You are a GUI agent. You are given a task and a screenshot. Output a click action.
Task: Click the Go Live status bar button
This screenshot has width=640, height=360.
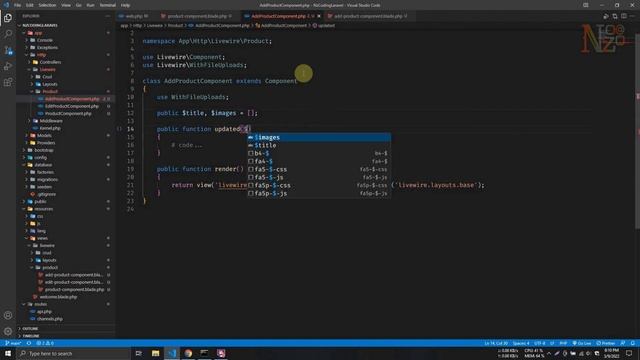(x=582, y=343)
